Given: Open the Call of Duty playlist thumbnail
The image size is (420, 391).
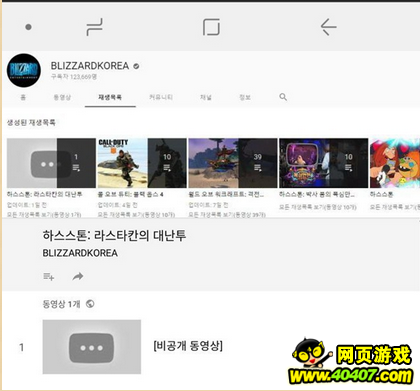Looking at the screenshot, I should 142,163.
